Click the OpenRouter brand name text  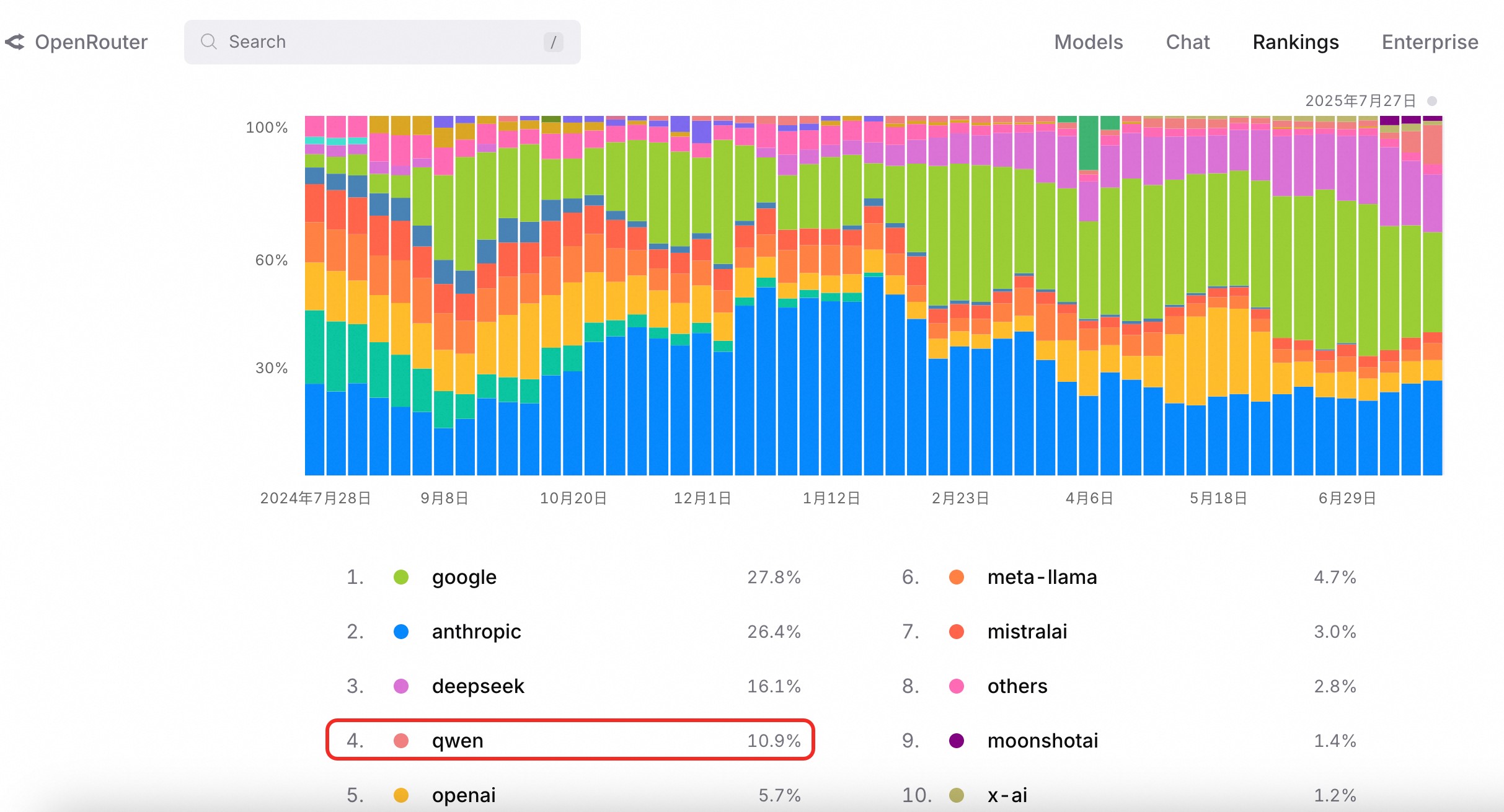91,42
